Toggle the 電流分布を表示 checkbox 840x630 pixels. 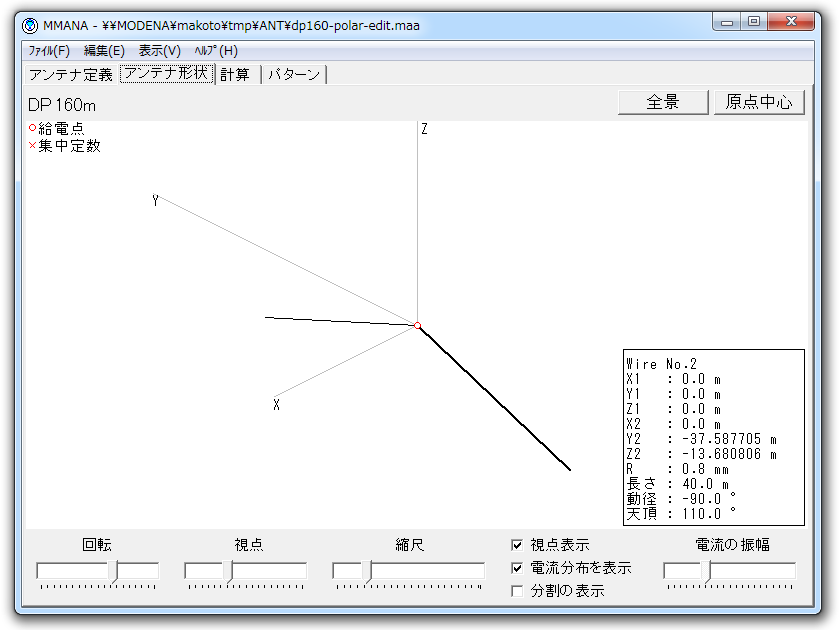click(x=517, y=568)
